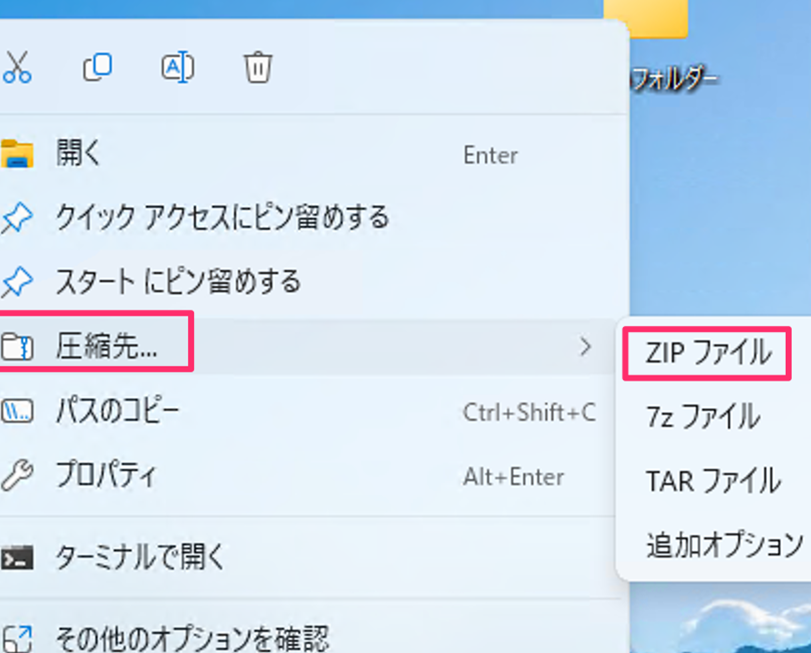Open その他のオプションを確認 for more options
The image size is (811, 653).
pyautogui.click(x=190, y=637)
